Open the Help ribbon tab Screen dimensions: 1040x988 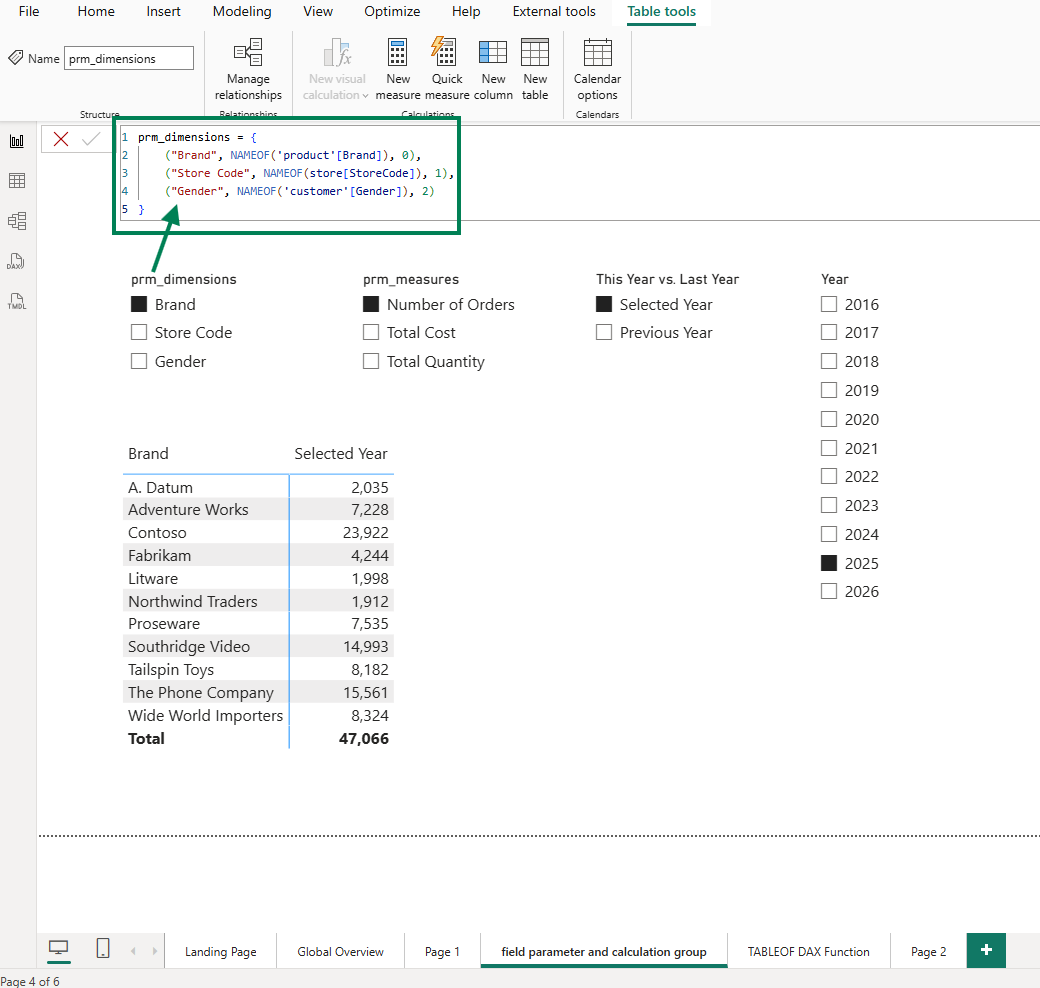click(x=466, y=11)
